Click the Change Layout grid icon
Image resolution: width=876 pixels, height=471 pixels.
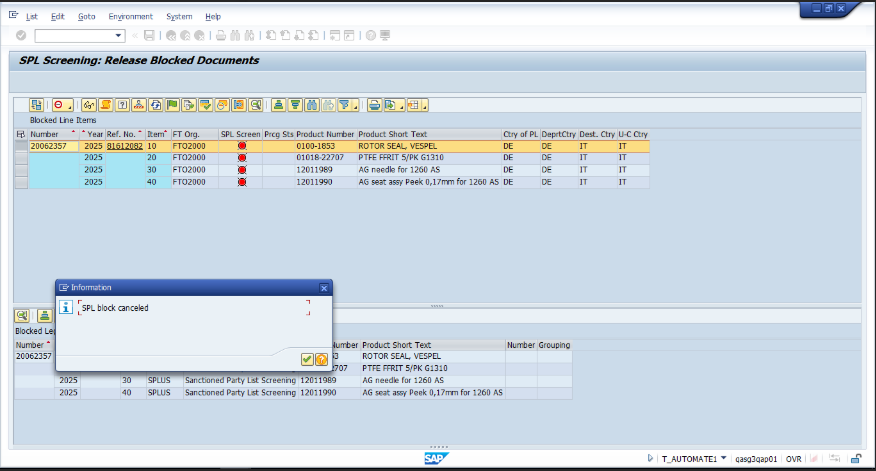coord(414,105)
